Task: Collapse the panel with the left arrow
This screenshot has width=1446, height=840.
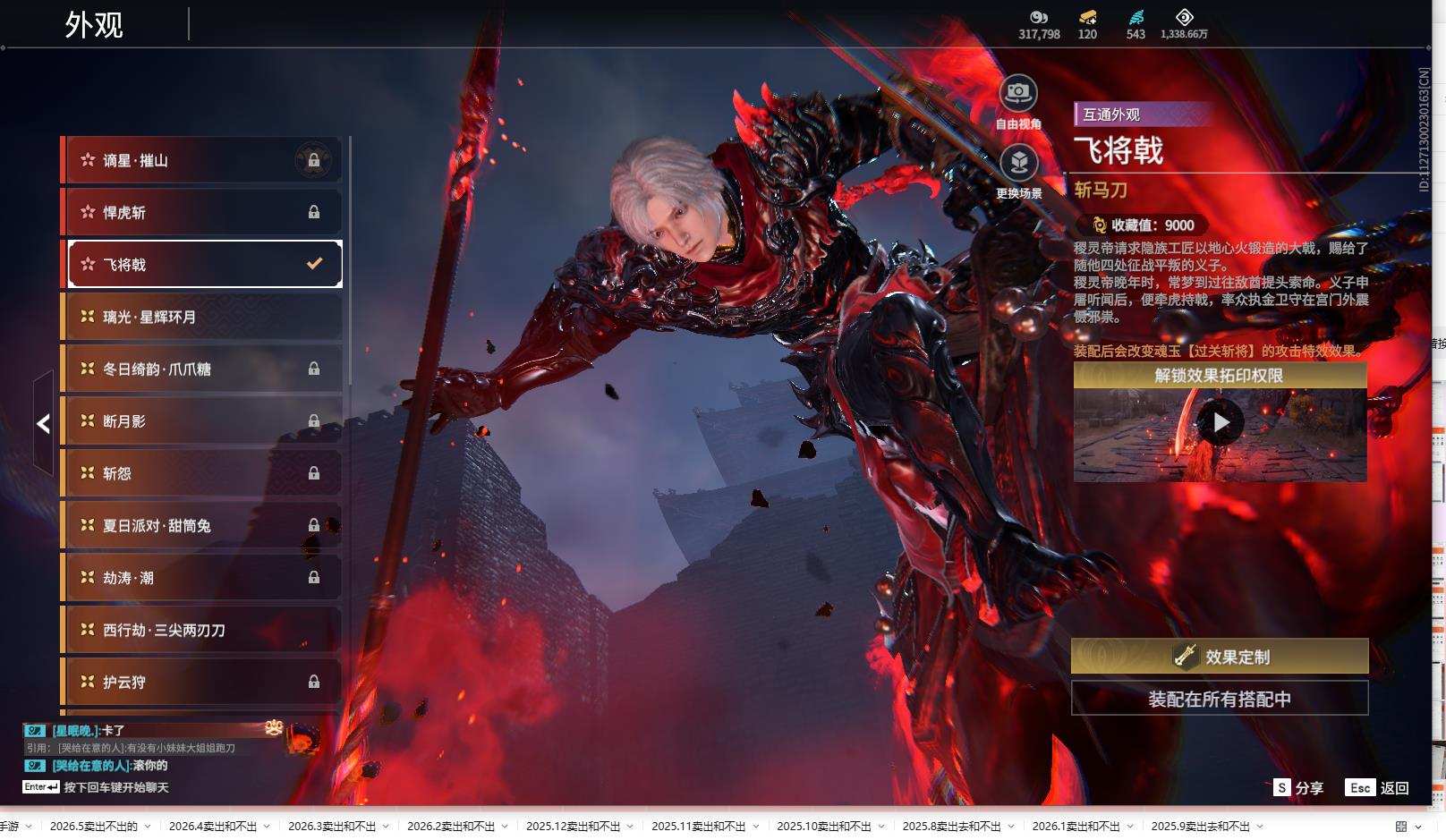Action: (x=43, y=423)
